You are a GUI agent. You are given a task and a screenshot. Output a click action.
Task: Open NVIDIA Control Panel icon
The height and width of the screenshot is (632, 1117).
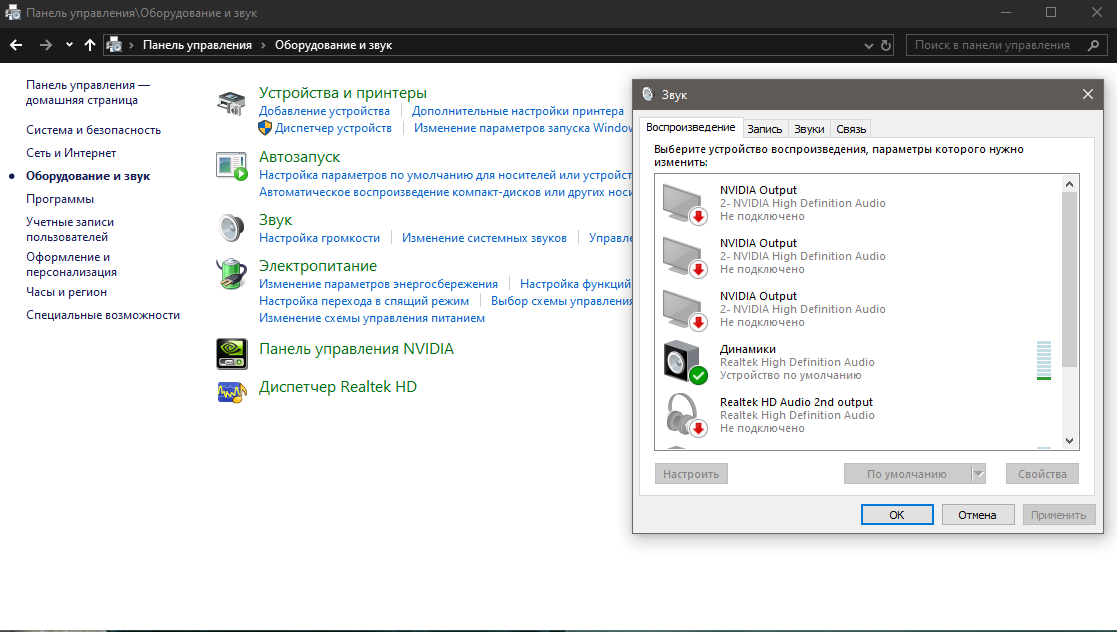click(232, 353)
